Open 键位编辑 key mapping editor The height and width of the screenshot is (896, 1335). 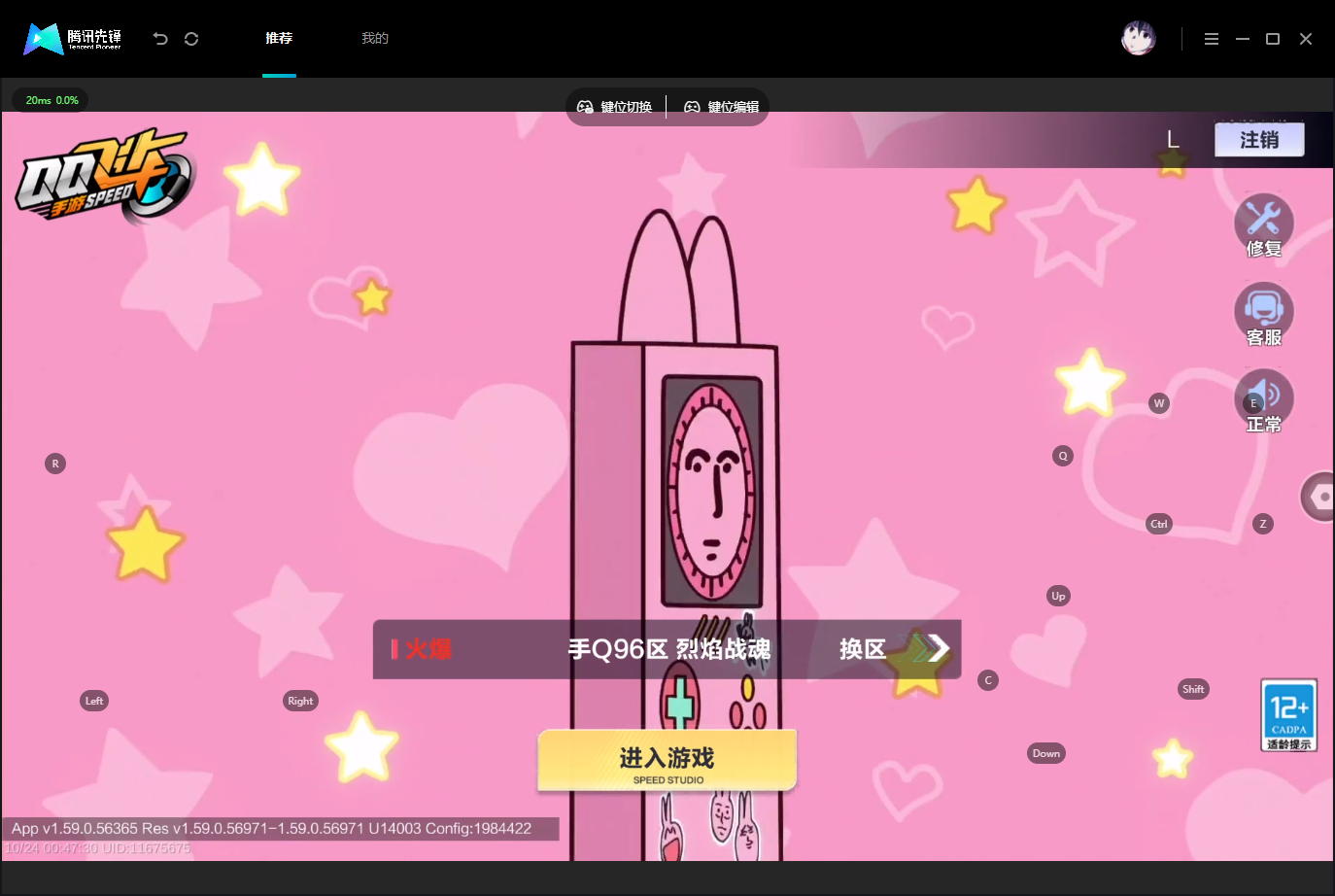(x=722, y=107)
